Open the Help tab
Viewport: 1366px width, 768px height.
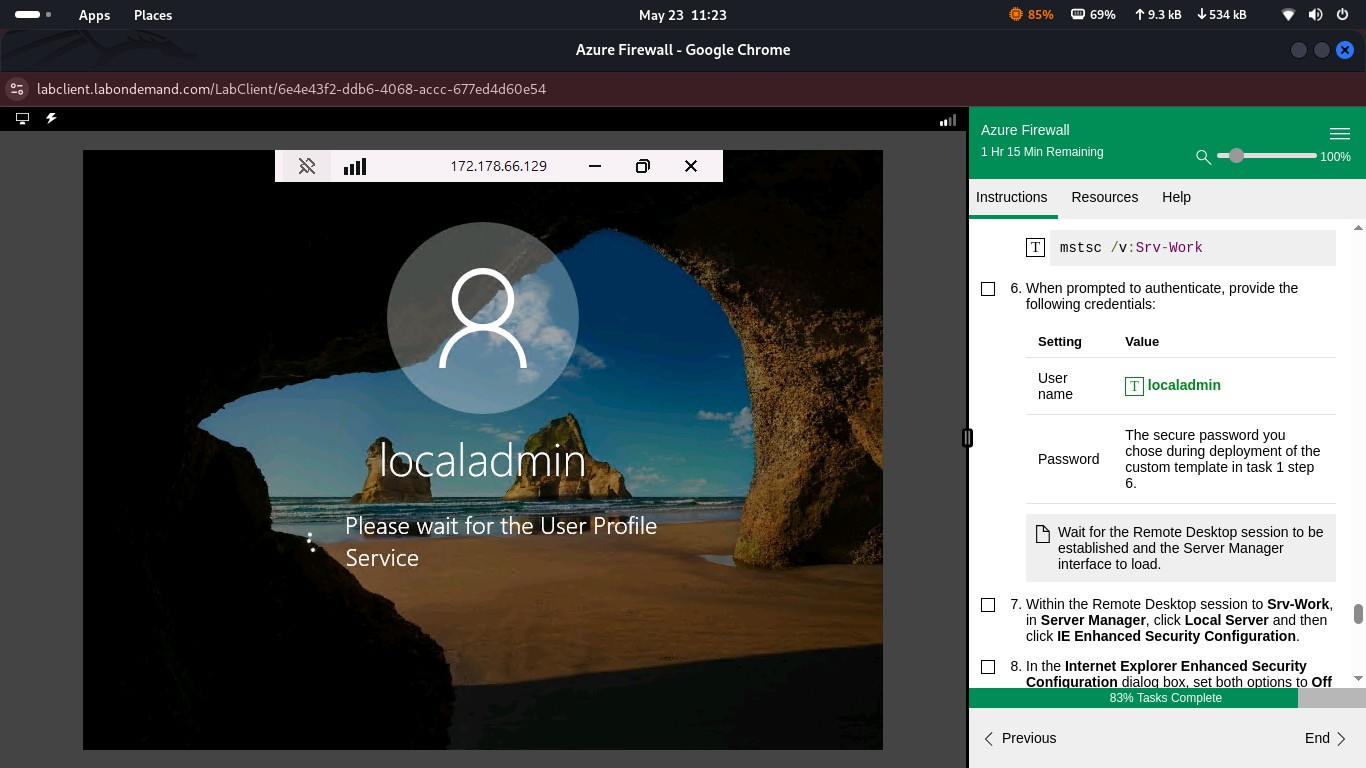1176,197
